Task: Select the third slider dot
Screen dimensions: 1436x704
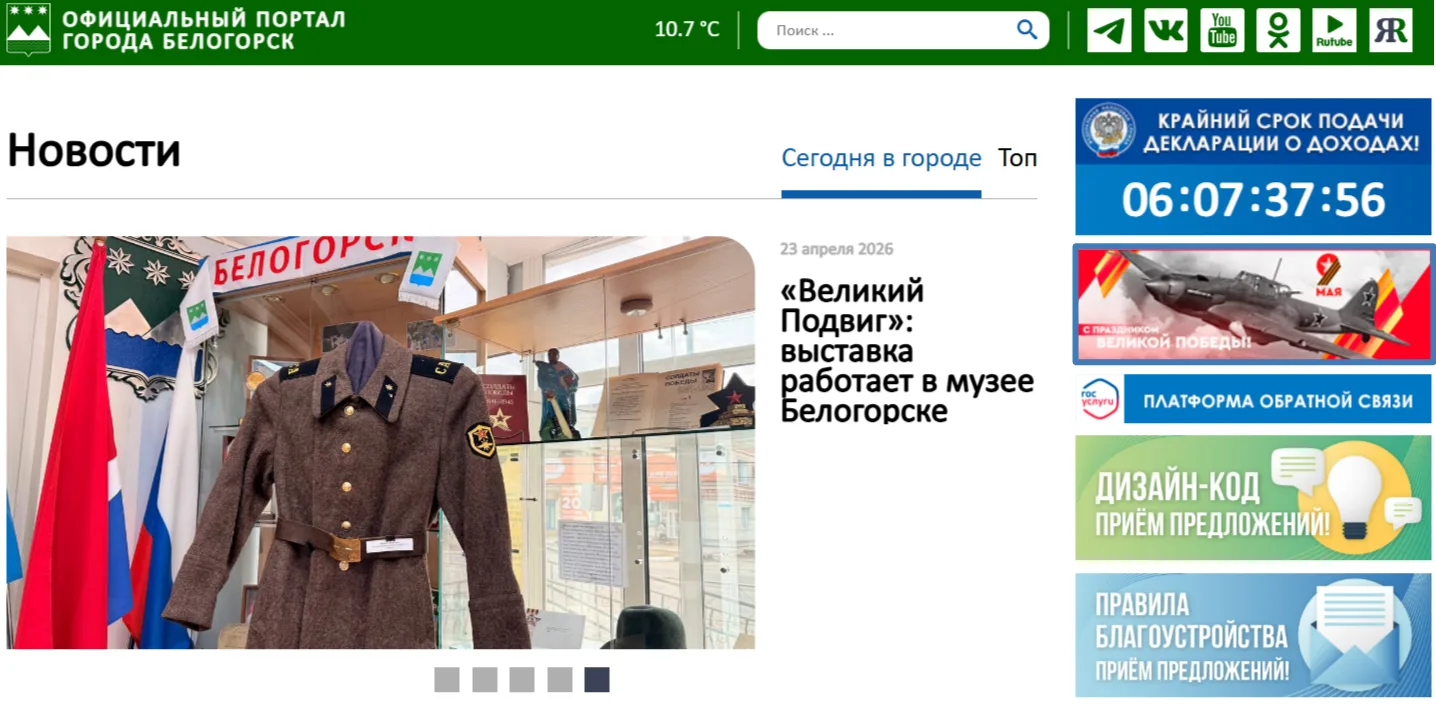Action: [522, 680]
